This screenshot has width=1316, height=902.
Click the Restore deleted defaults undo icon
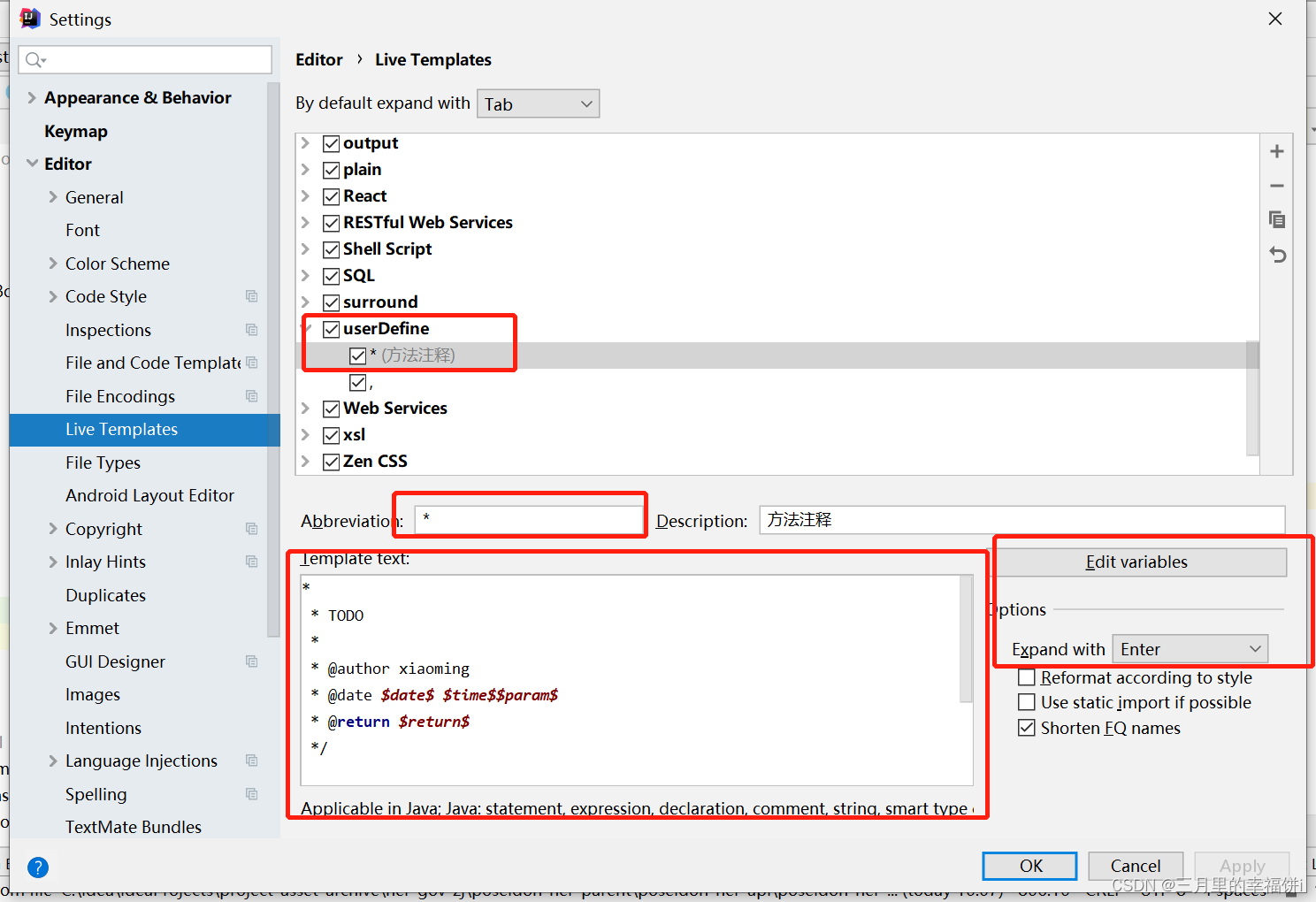[1276, 255]
